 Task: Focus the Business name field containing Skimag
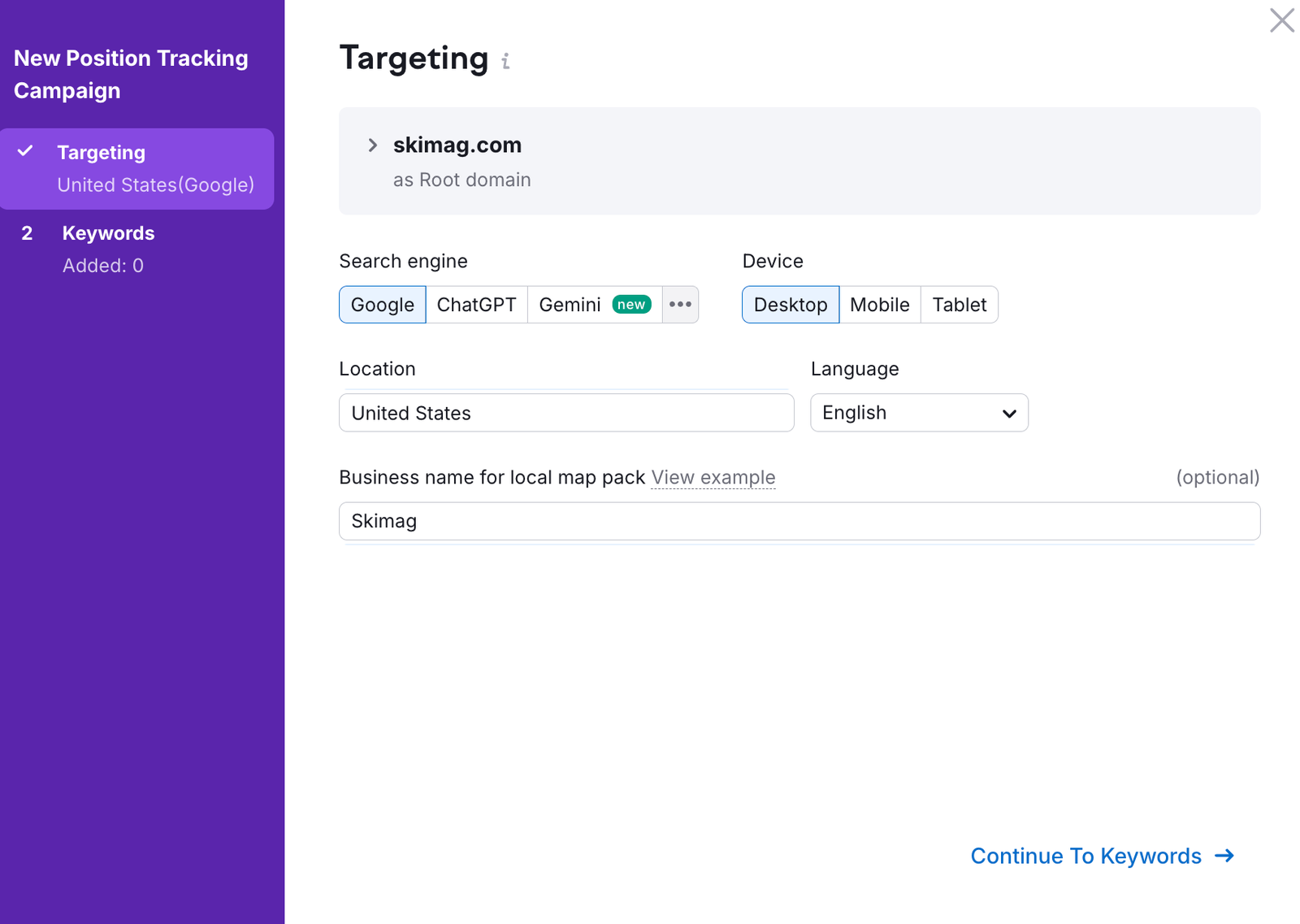point(799,521)
